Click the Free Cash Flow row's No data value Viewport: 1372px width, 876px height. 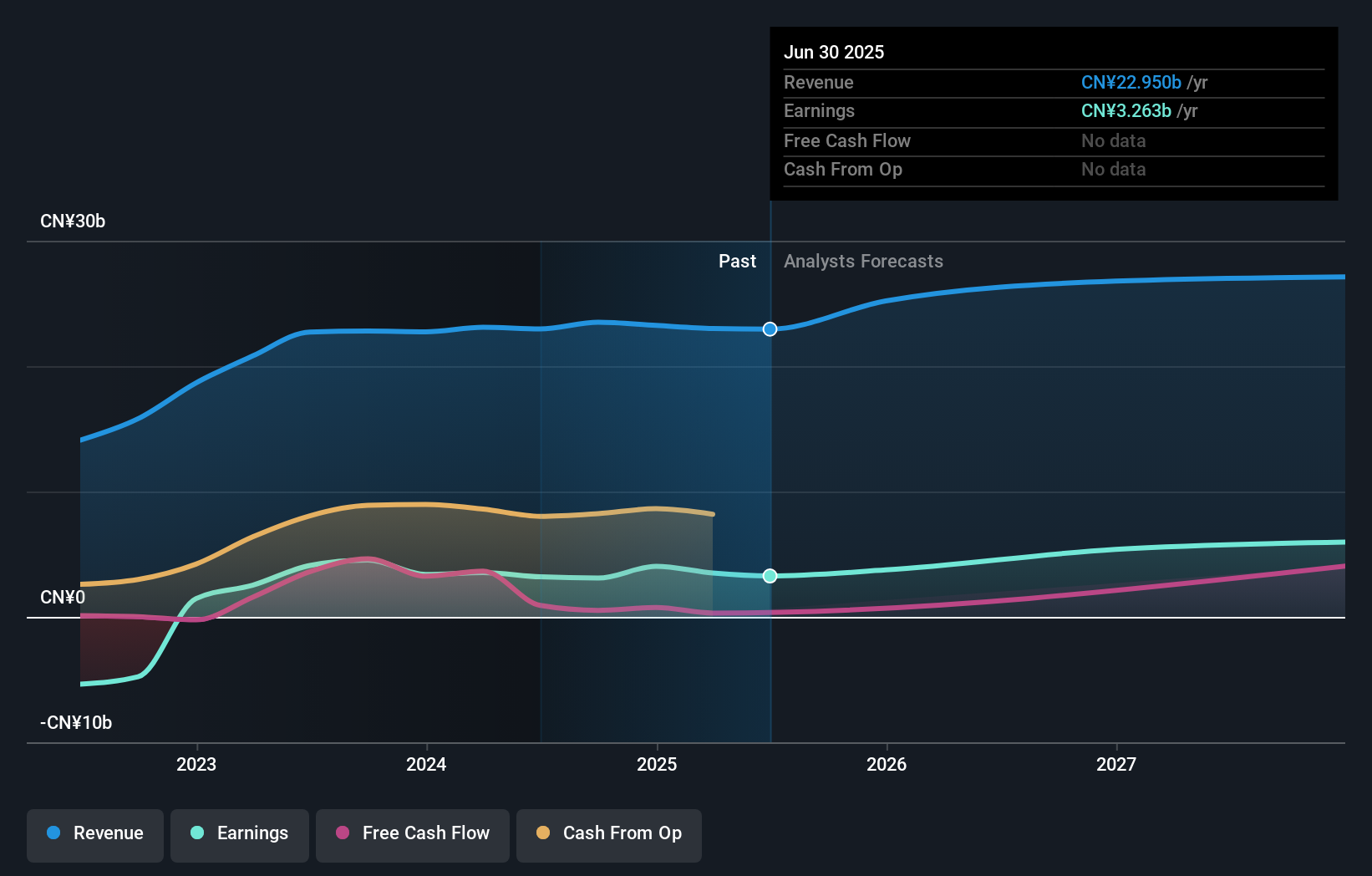click(x=1114, y=140)
